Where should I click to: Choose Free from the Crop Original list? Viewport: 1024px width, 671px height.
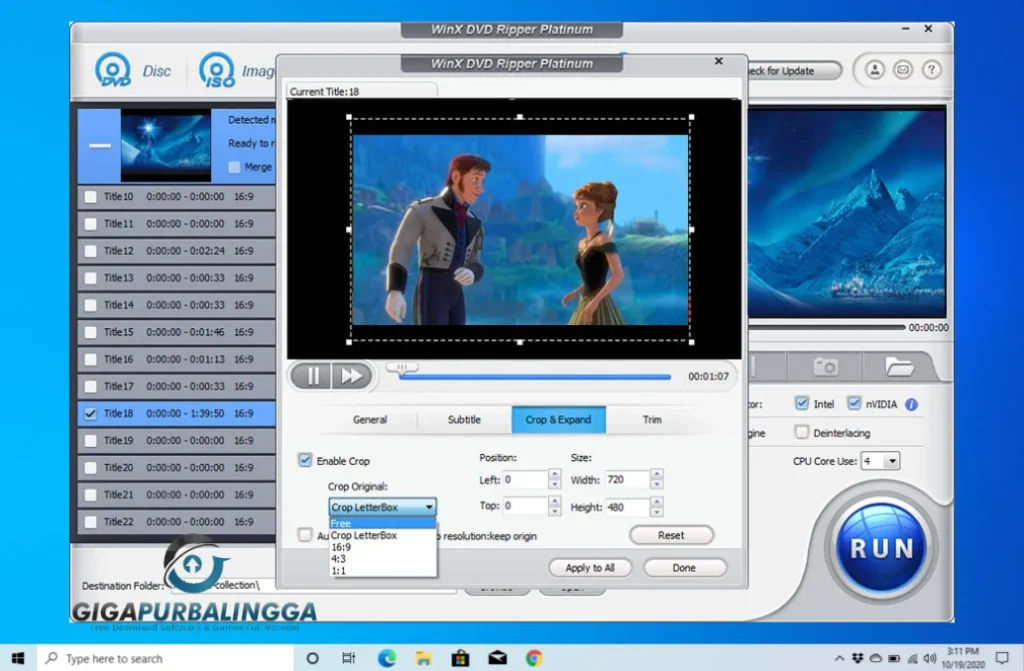coord(343,522)
